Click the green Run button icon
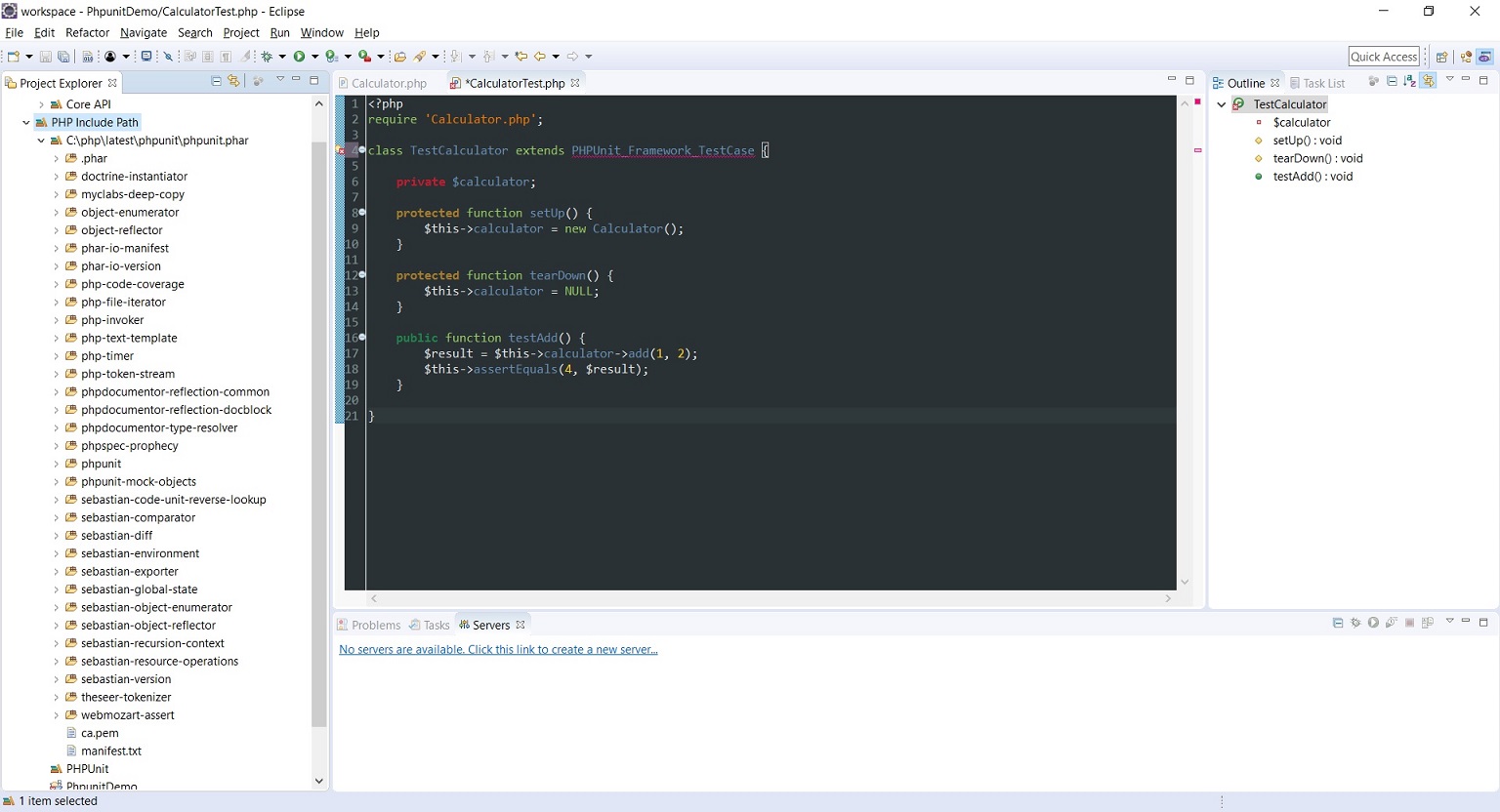Image resolution: width=1500 pixels, height=812 pixels. coord(300,57)
